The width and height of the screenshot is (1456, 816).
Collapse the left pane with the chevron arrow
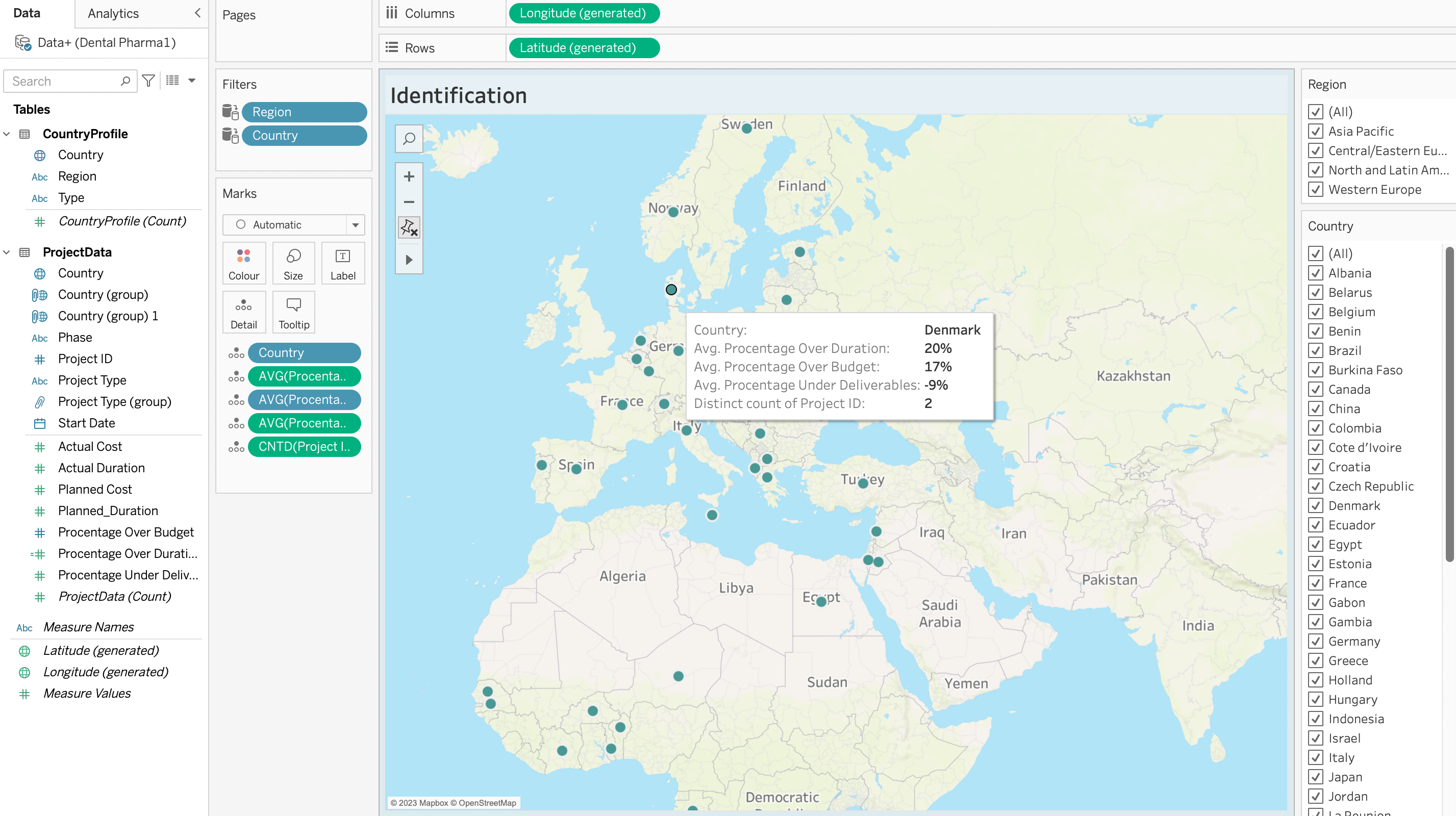[x=197, y=12]
